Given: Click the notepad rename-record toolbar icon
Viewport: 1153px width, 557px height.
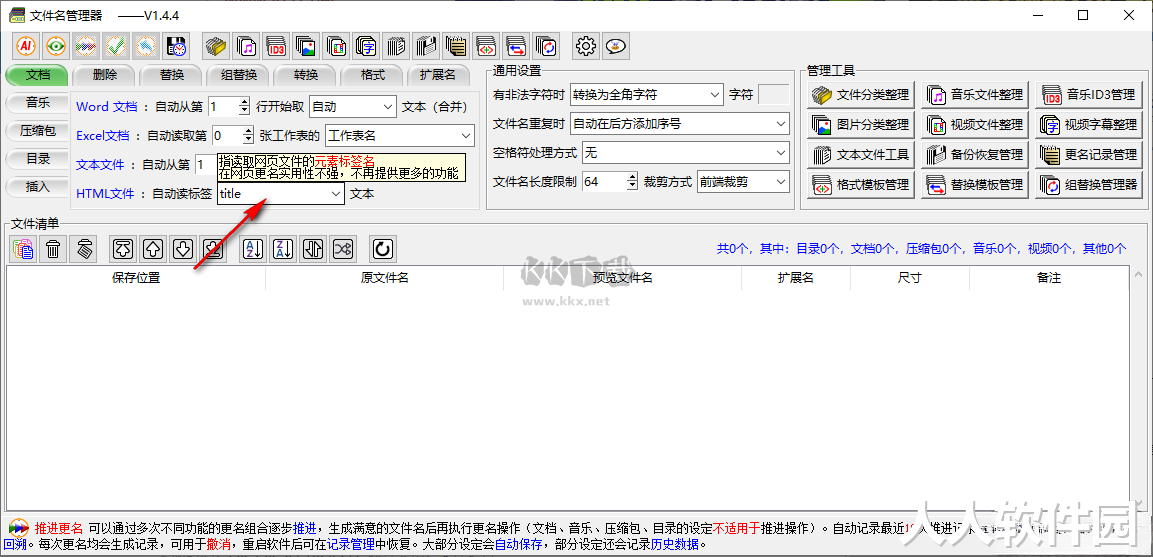Looking at the screenshot, I should pos(457,46).
